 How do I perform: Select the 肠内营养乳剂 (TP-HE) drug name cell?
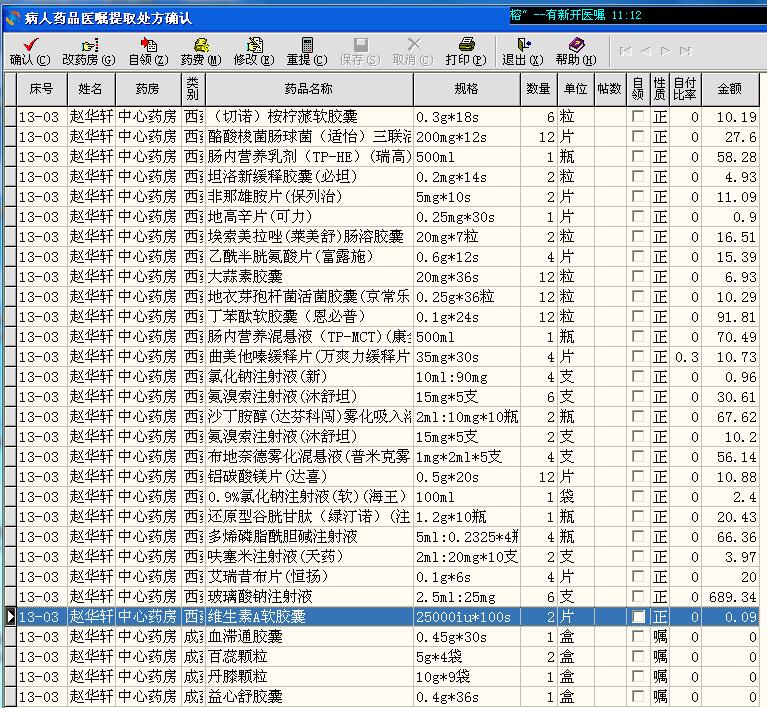point(309,157)
